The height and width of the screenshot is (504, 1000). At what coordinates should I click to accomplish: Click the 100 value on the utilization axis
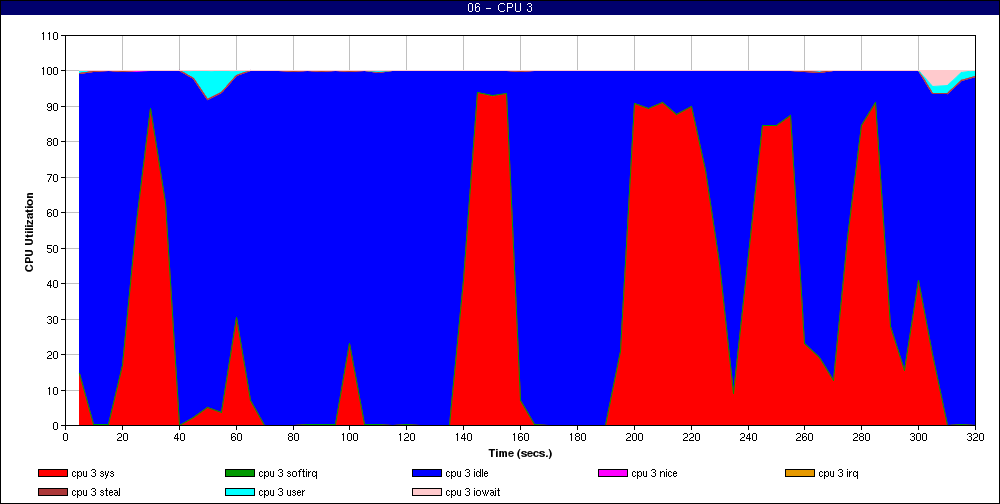click(50, 71)
